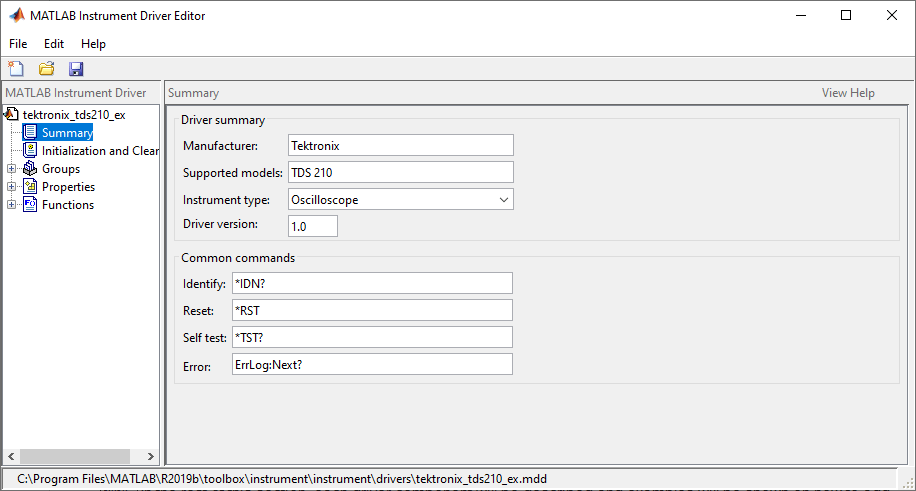This screenshot has height=491, width=916.
Task: Click the Open driver folder icon
Action: coord(46,69)
